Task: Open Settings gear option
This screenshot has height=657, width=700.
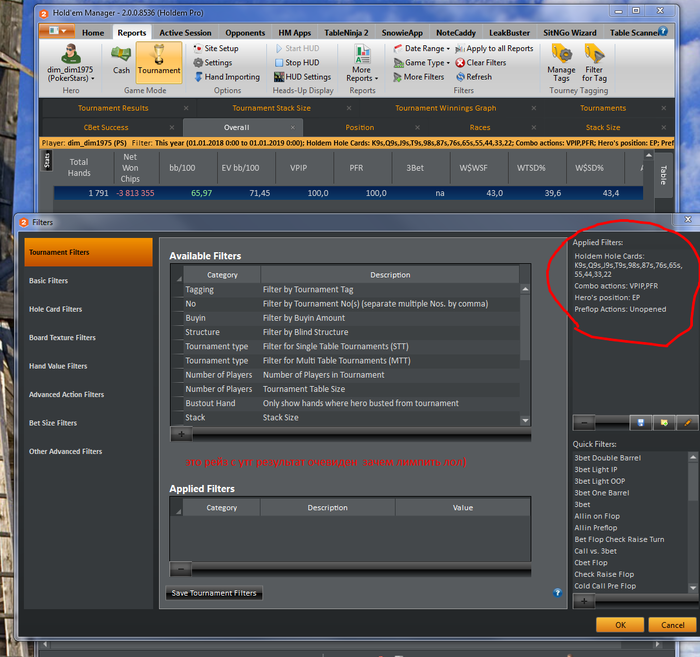Action: [x=213, y=62]
